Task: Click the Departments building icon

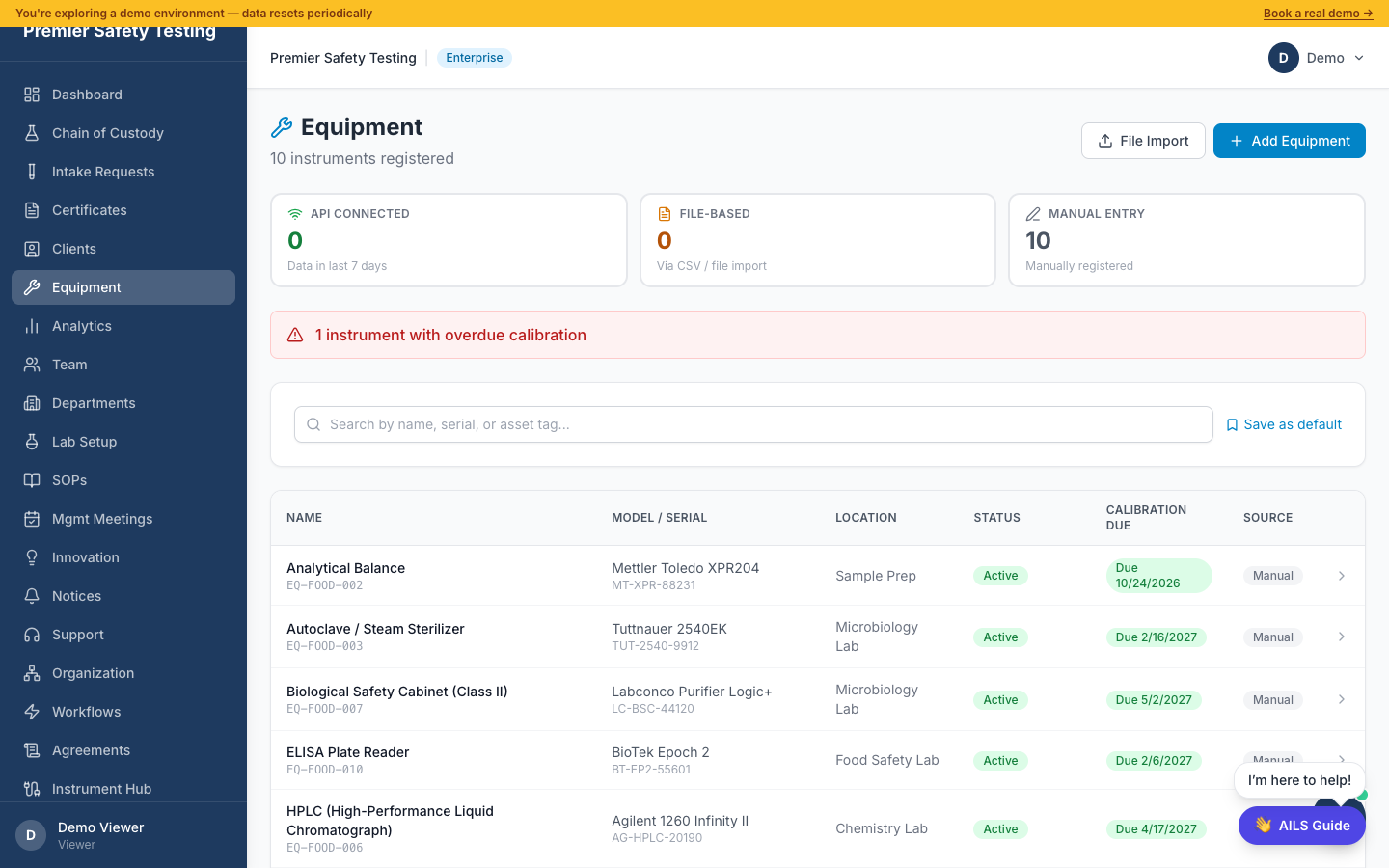Action: (x=32, y=403)
